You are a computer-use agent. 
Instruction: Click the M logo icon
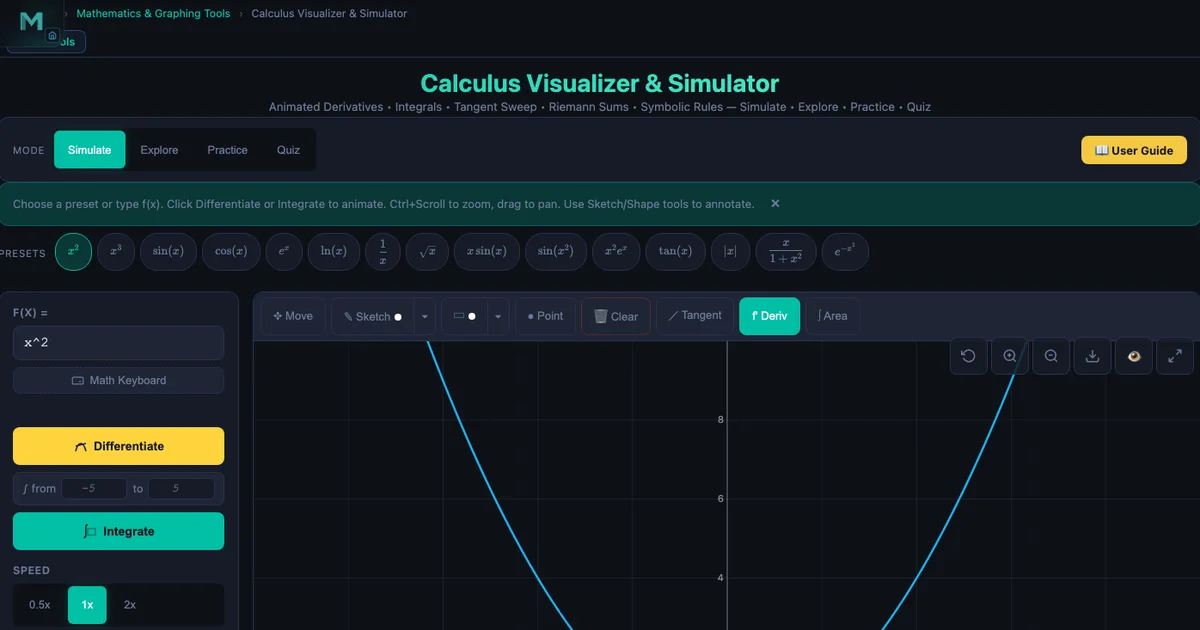(x=32, y=21)
